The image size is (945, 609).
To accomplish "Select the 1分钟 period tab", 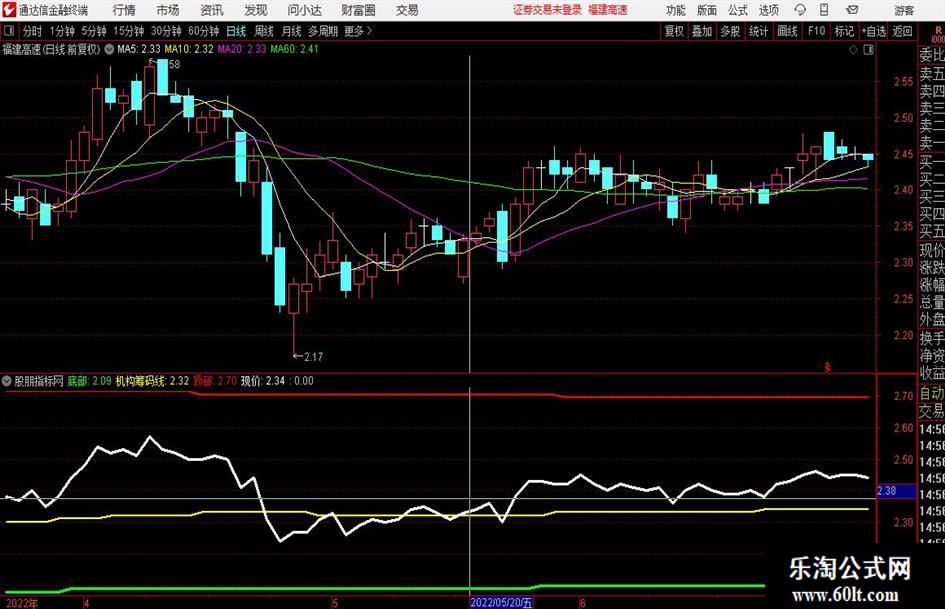I will 62,31.
